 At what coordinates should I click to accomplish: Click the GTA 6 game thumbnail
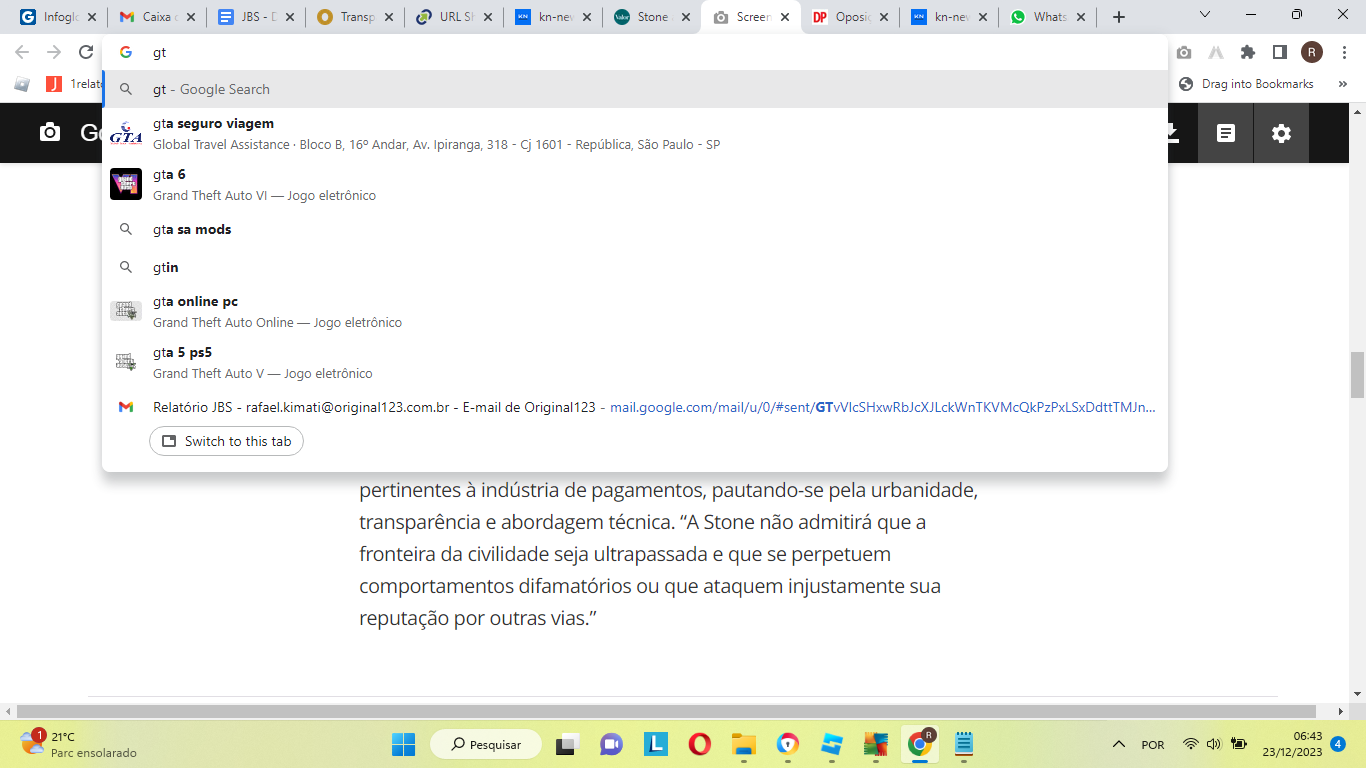(x=126, y=184)
